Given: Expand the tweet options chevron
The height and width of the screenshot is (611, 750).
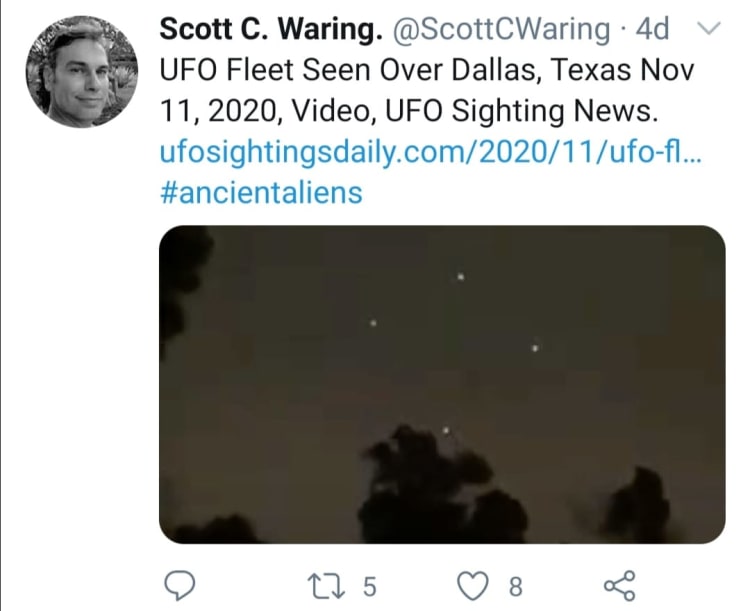Looking at the screenshot, I should (708, 28).
